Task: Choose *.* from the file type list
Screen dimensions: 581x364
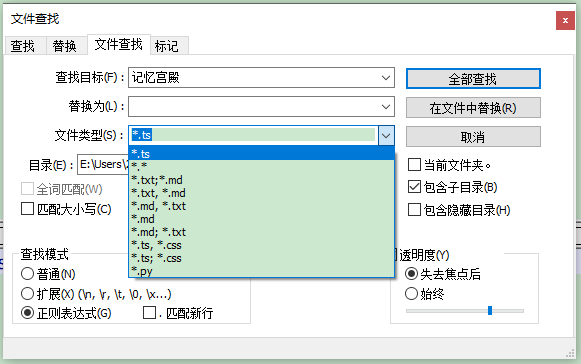Action: pos(261,167)
